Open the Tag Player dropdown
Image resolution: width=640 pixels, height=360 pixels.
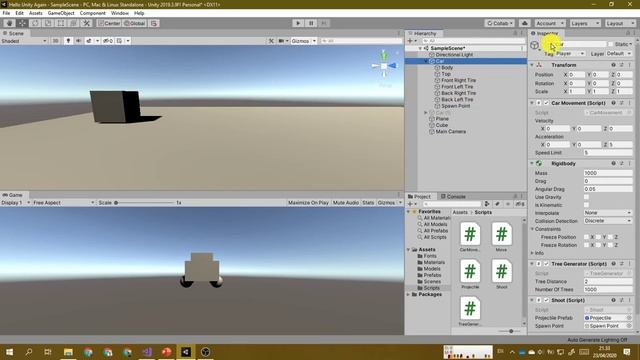tap(571, 53)
